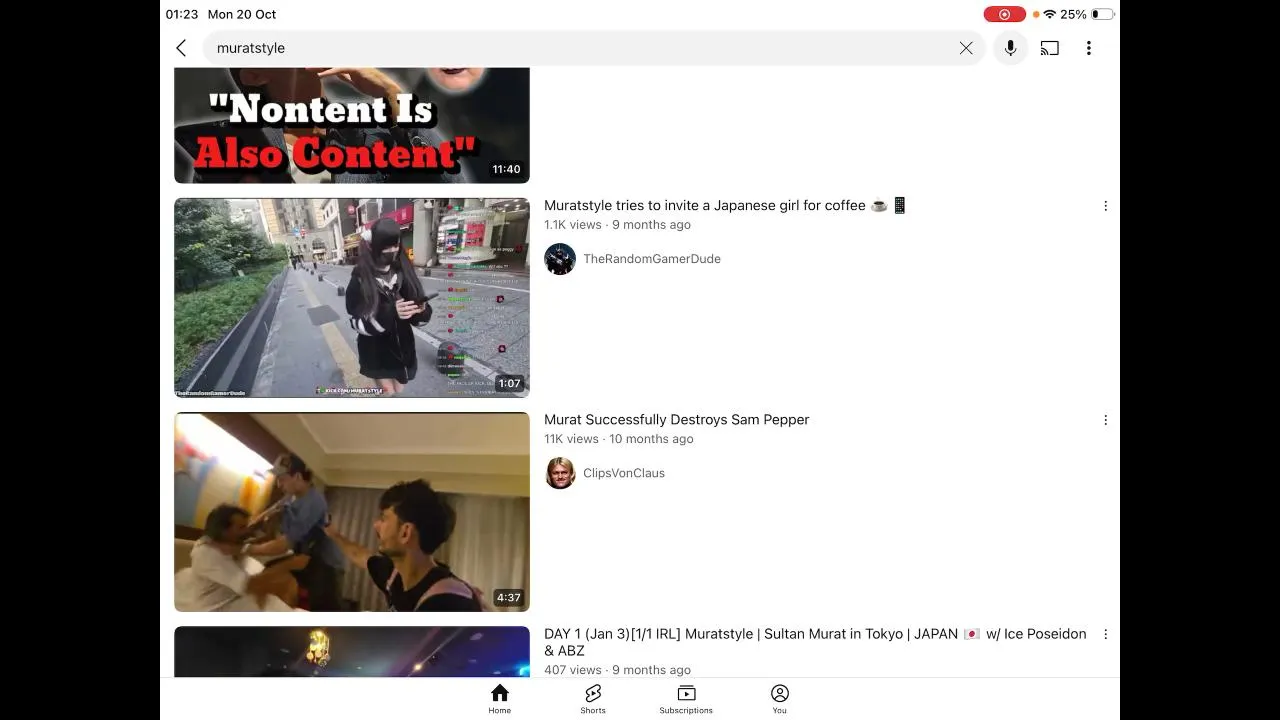This screenshot has height=720, width=1280.
Task: Start voice search with microphone icon
Action: (1010, 48)
